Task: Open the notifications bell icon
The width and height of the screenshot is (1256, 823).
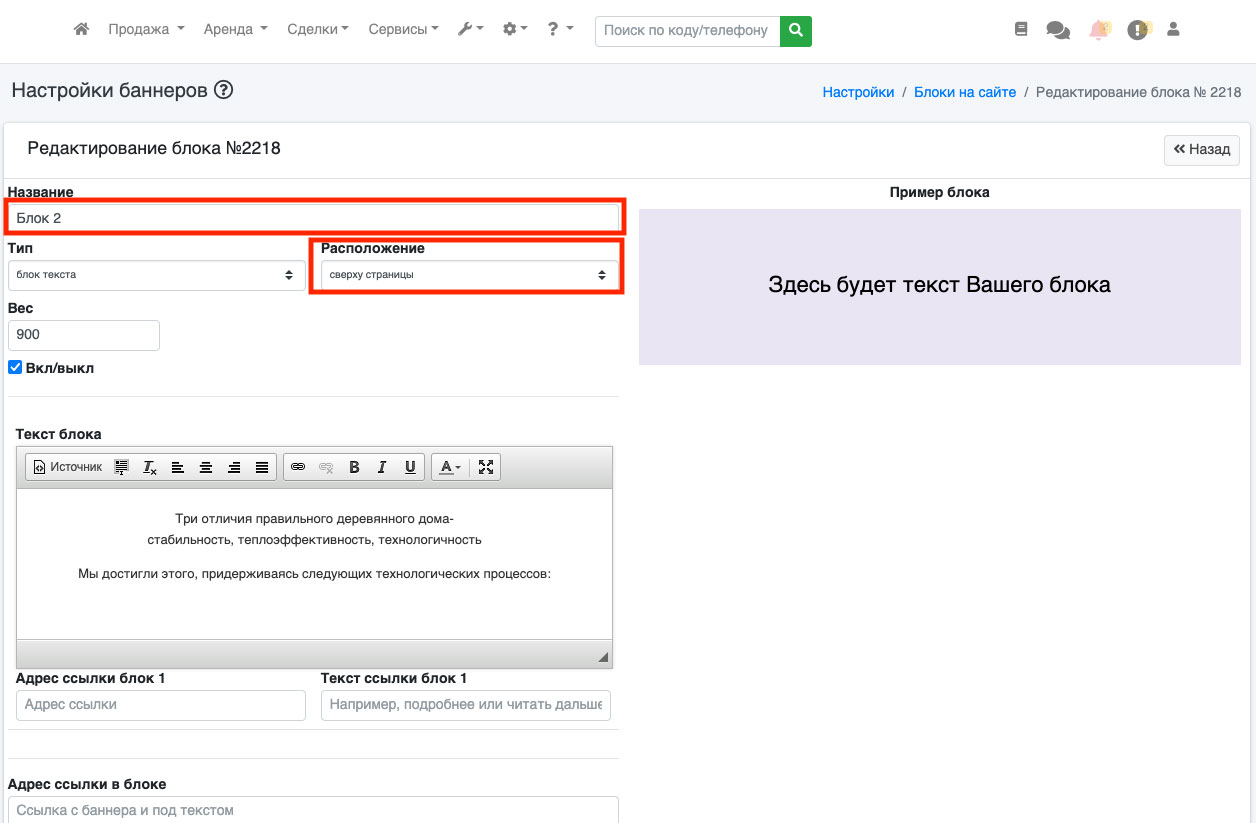Action: click(x=1099, y=30)
